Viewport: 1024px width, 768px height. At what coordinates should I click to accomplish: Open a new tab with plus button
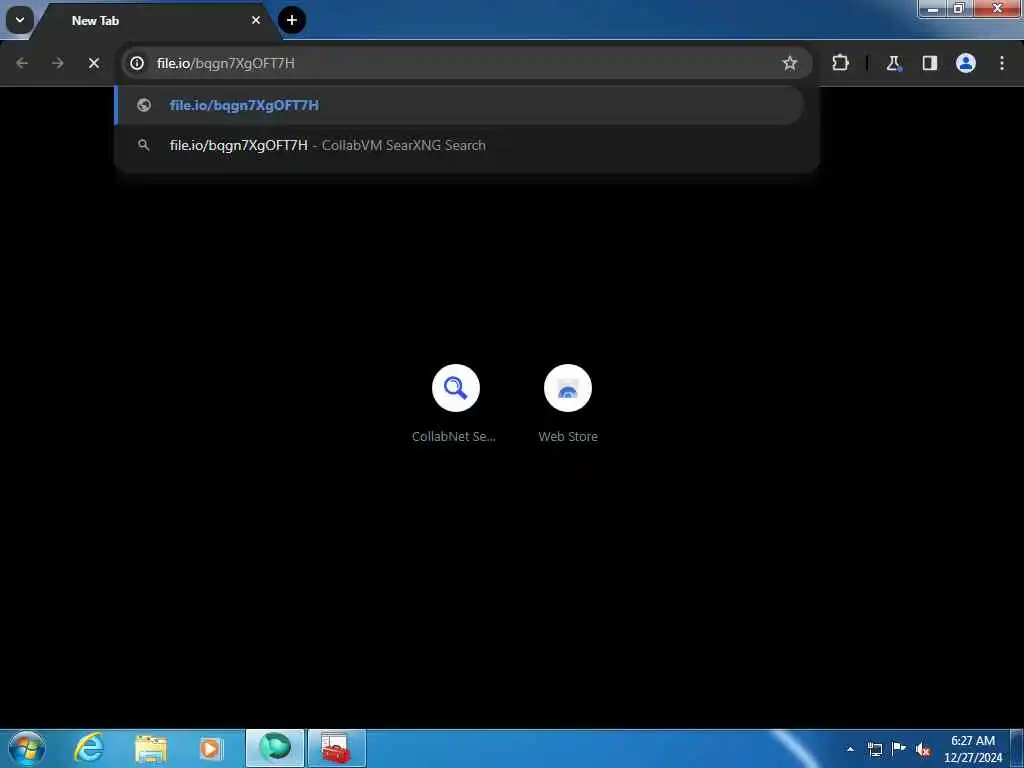tap(292, 20)
